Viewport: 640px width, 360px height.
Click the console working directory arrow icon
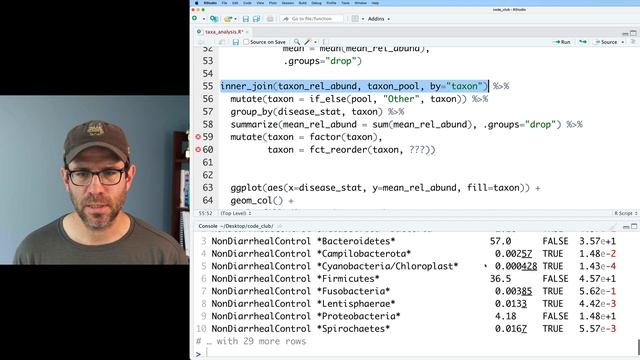(x=280, y=226)
